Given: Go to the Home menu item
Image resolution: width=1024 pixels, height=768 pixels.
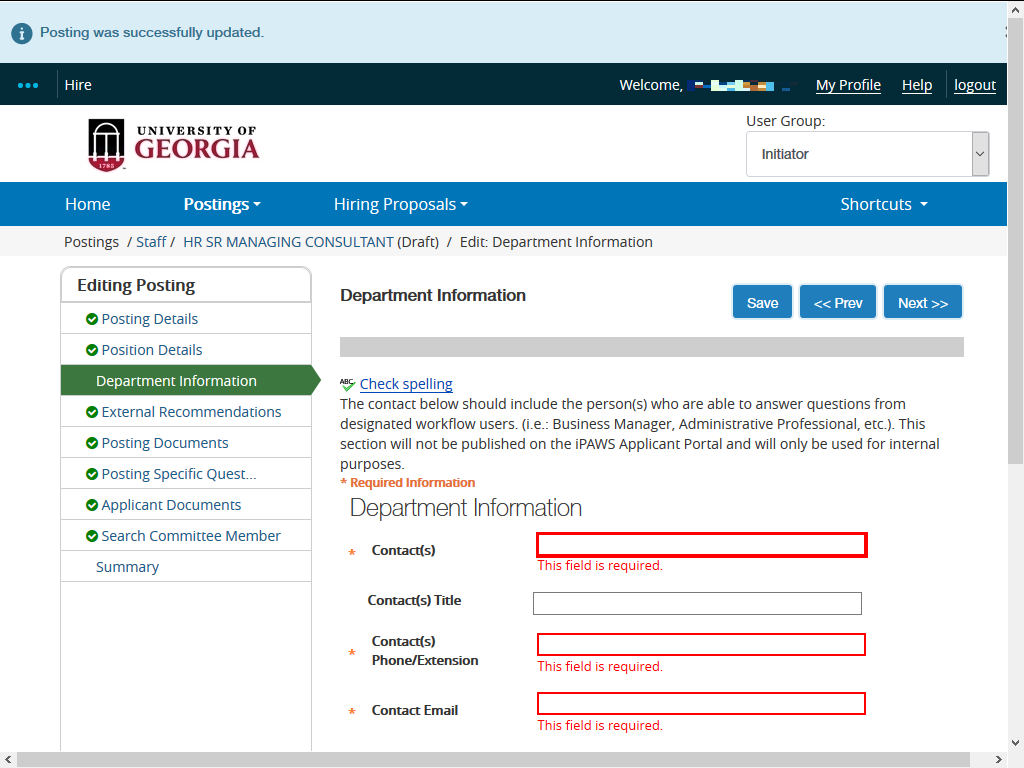Looking at the screenshot, I should point(88,204).
